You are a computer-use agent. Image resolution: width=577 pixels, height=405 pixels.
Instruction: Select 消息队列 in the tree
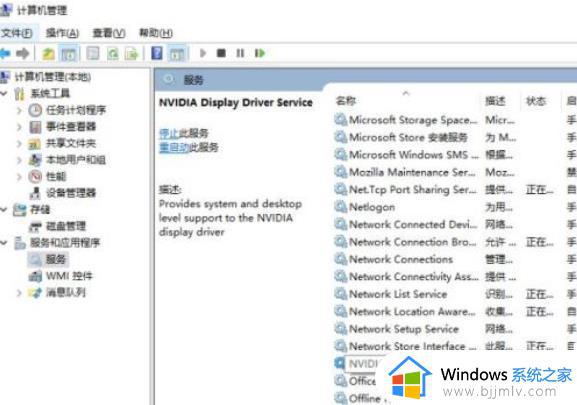coord(66,292)
